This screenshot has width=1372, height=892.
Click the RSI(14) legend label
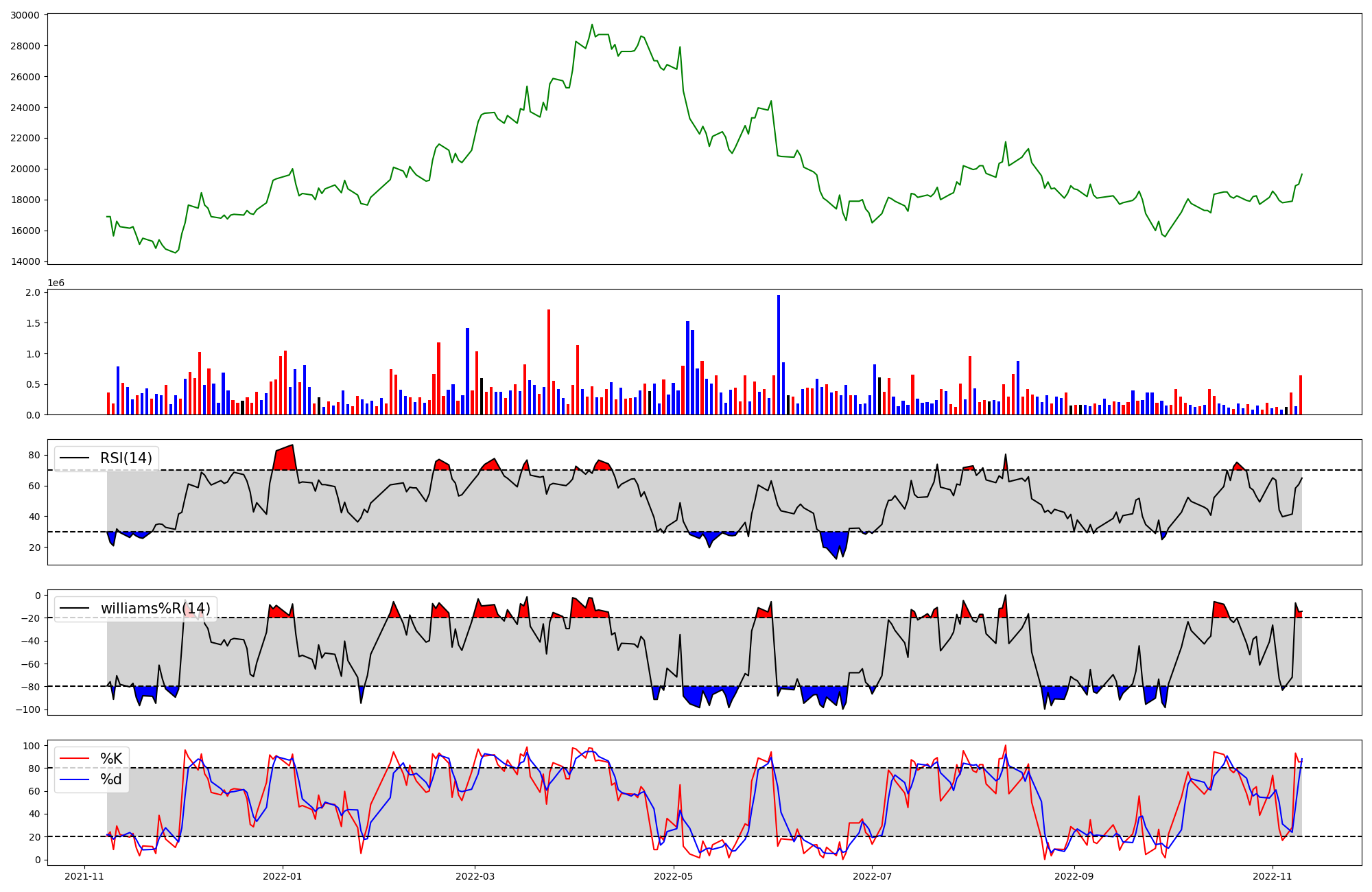tap(126, 458)
